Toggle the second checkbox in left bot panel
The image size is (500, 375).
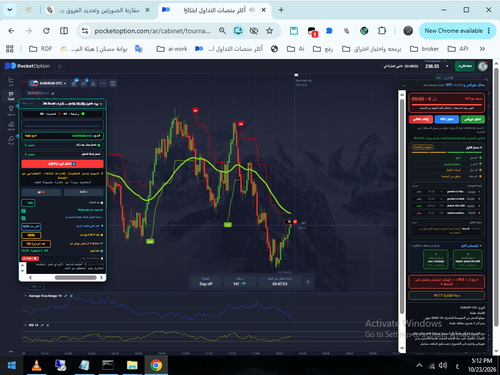click(24, 218)
